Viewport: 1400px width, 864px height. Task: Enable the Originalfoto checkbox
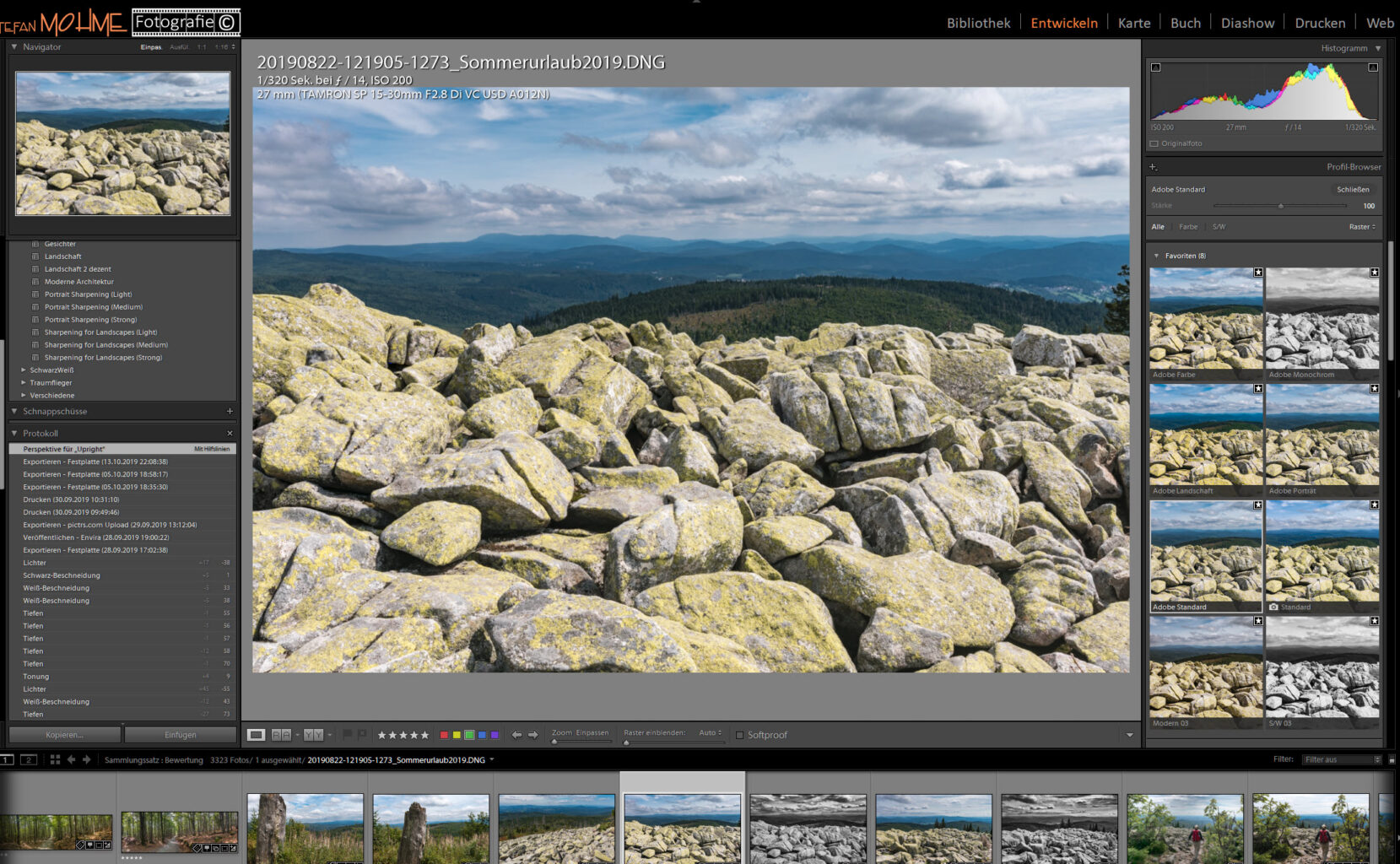(x=1154, y=143)
